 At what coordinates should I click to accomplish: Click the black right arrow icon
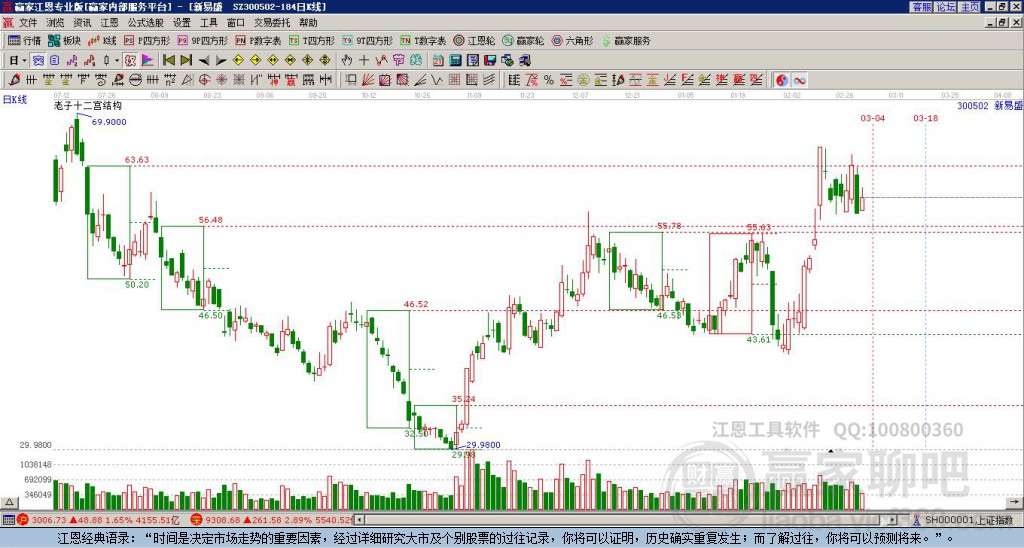click(221, 61)
